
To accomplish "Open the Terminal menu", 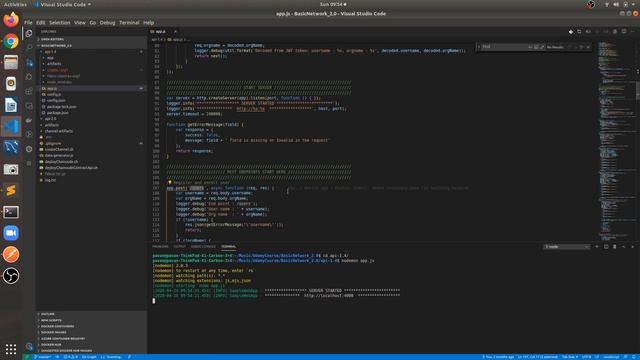I will point(129,23).
